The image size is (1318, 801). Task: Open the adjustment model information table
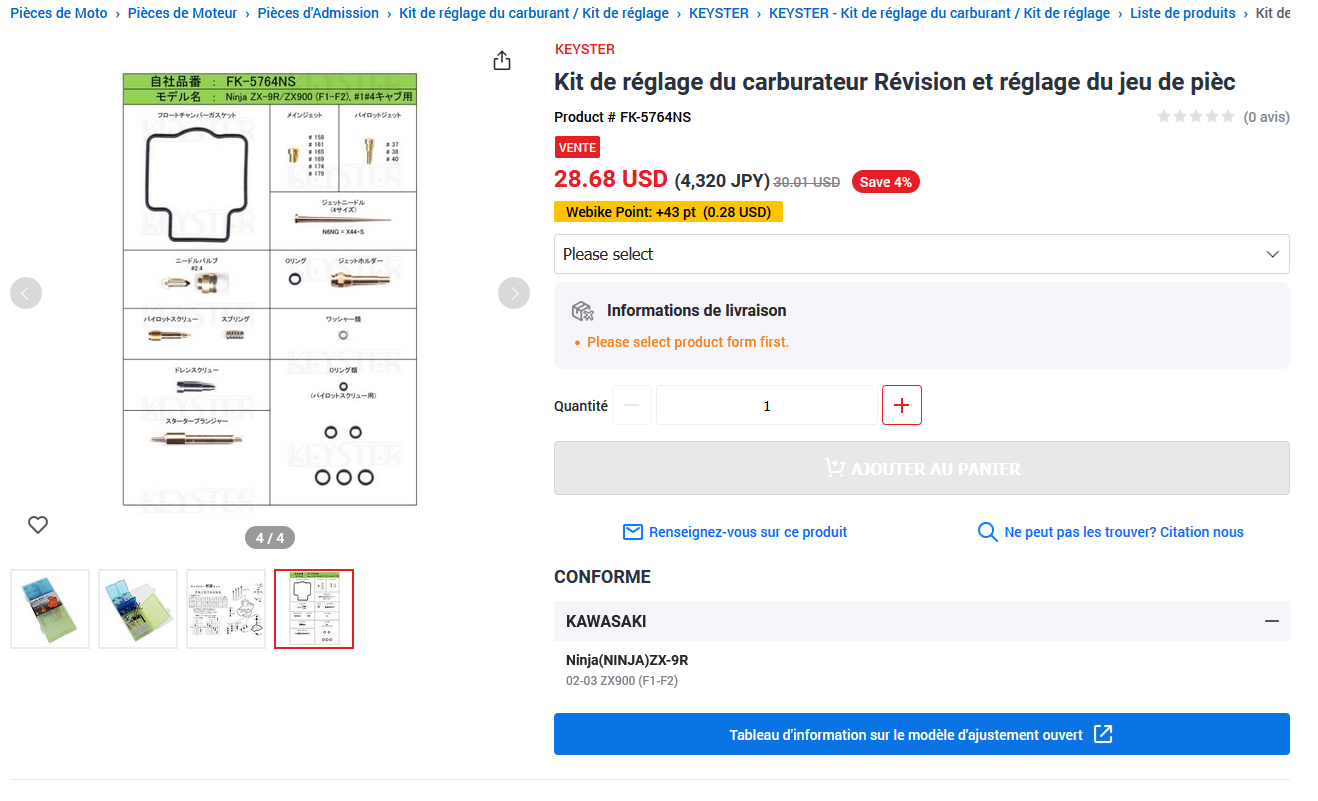coord(921,734)
